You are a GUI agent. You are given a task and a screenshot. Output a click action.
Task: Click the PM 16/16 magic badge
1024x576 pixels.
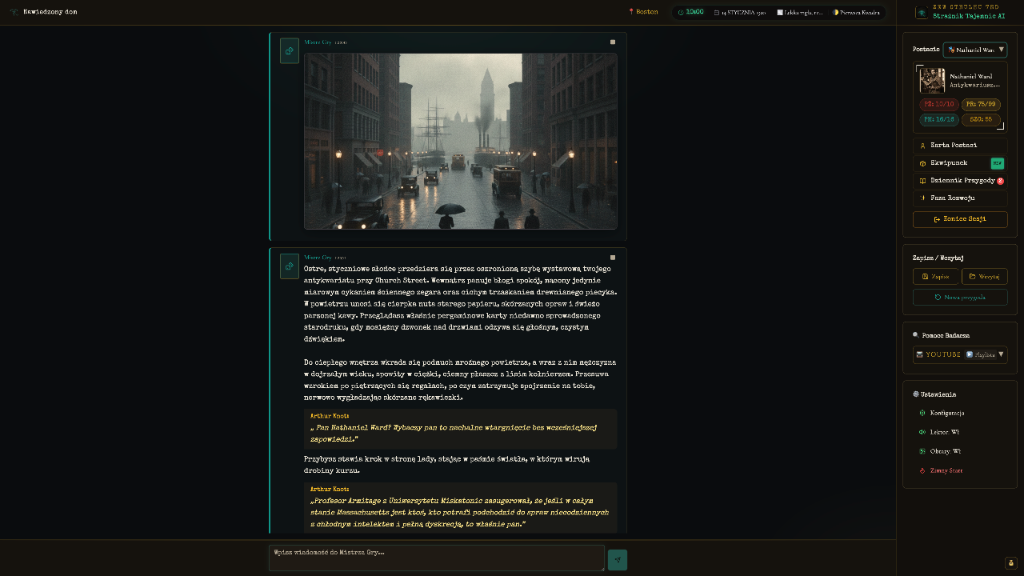point(938,120)
